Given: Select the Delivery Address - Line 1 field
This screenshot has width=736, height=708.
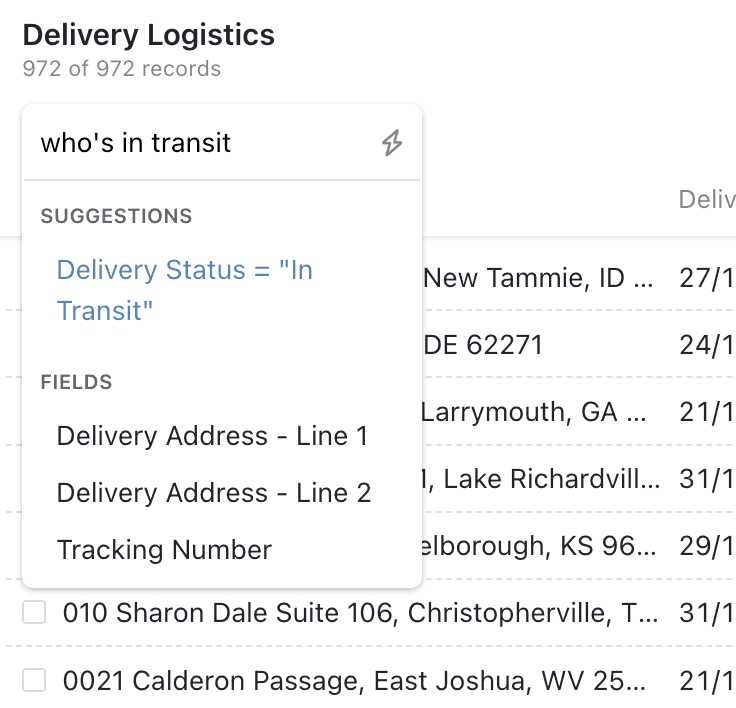Looking at the screenshot, I should click(213, 436).
